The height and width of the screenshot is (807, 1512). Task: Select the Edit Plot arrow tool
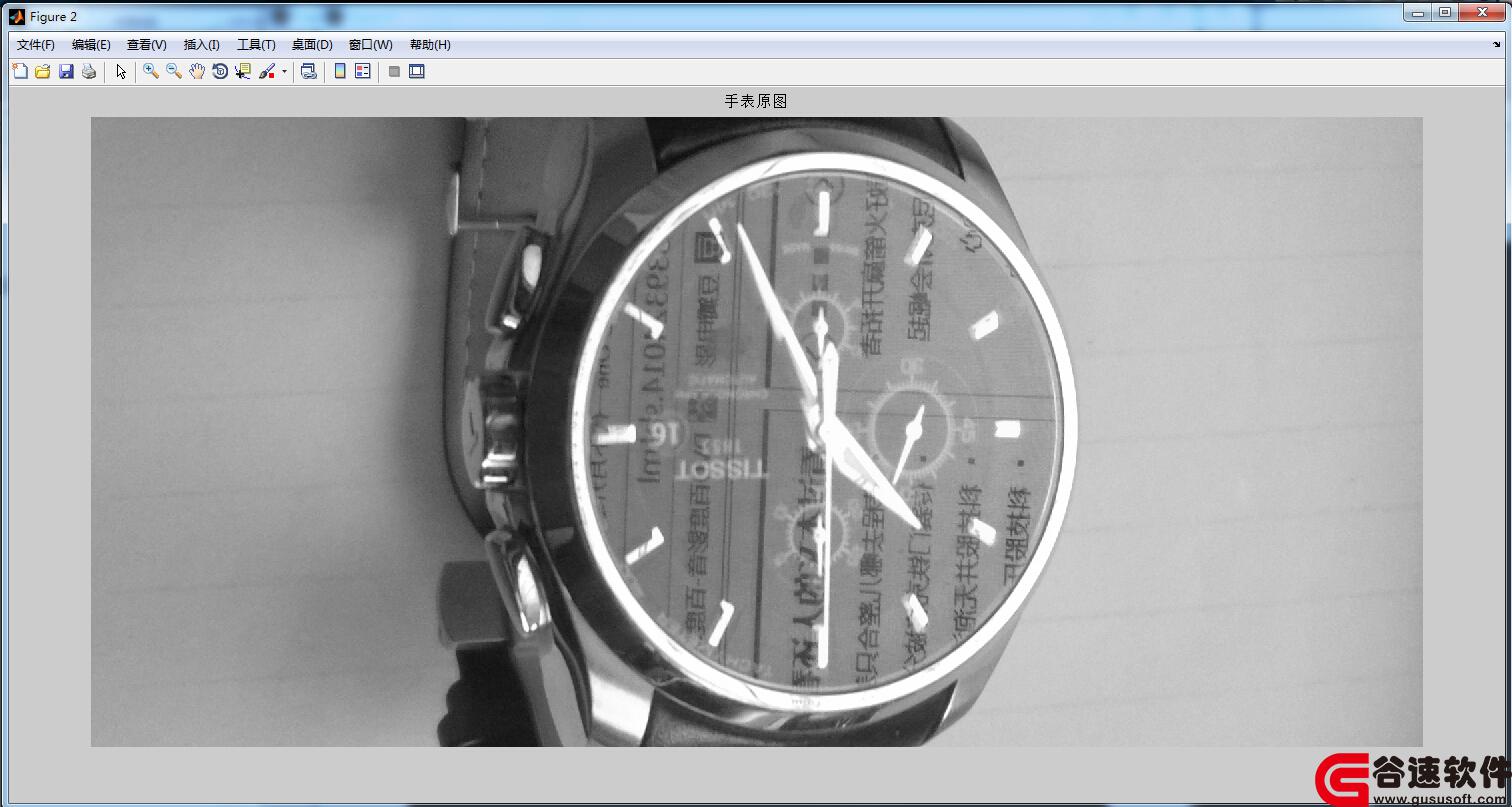click(x=121, y=71)
